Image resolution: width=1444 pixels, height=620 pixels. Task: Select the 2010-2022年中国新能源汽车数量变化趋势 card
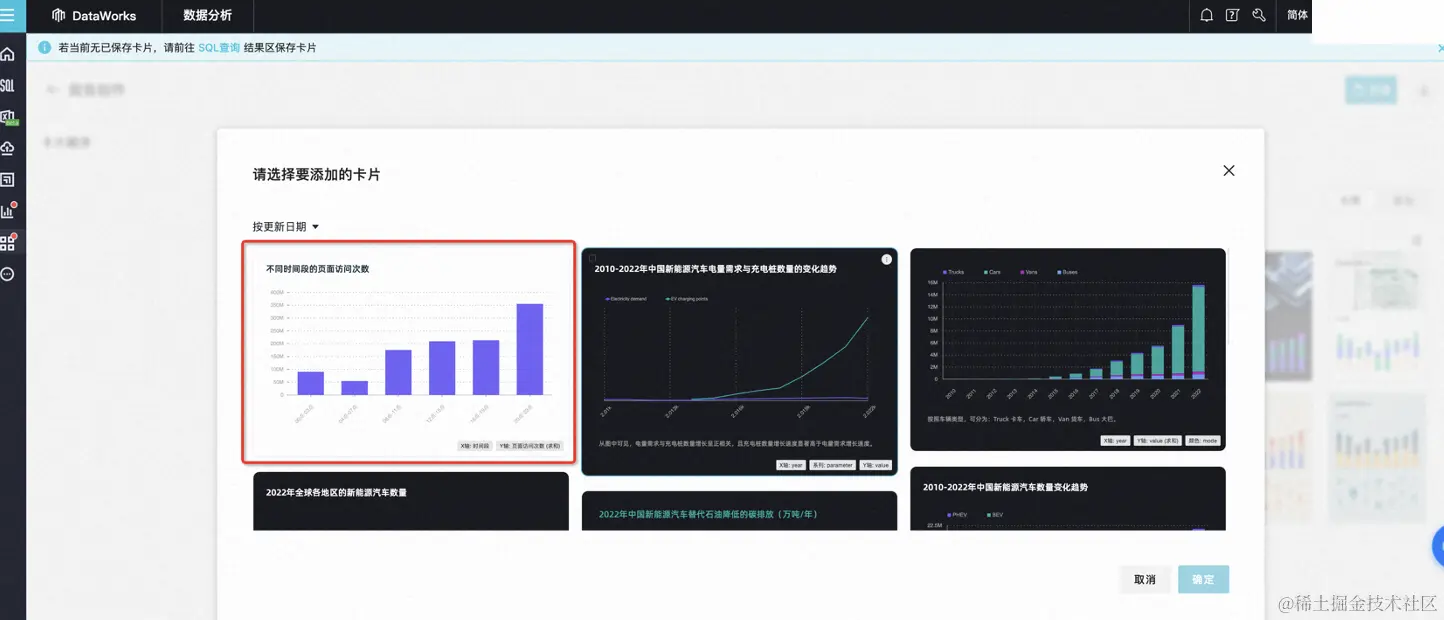[x=1067, y=498]
